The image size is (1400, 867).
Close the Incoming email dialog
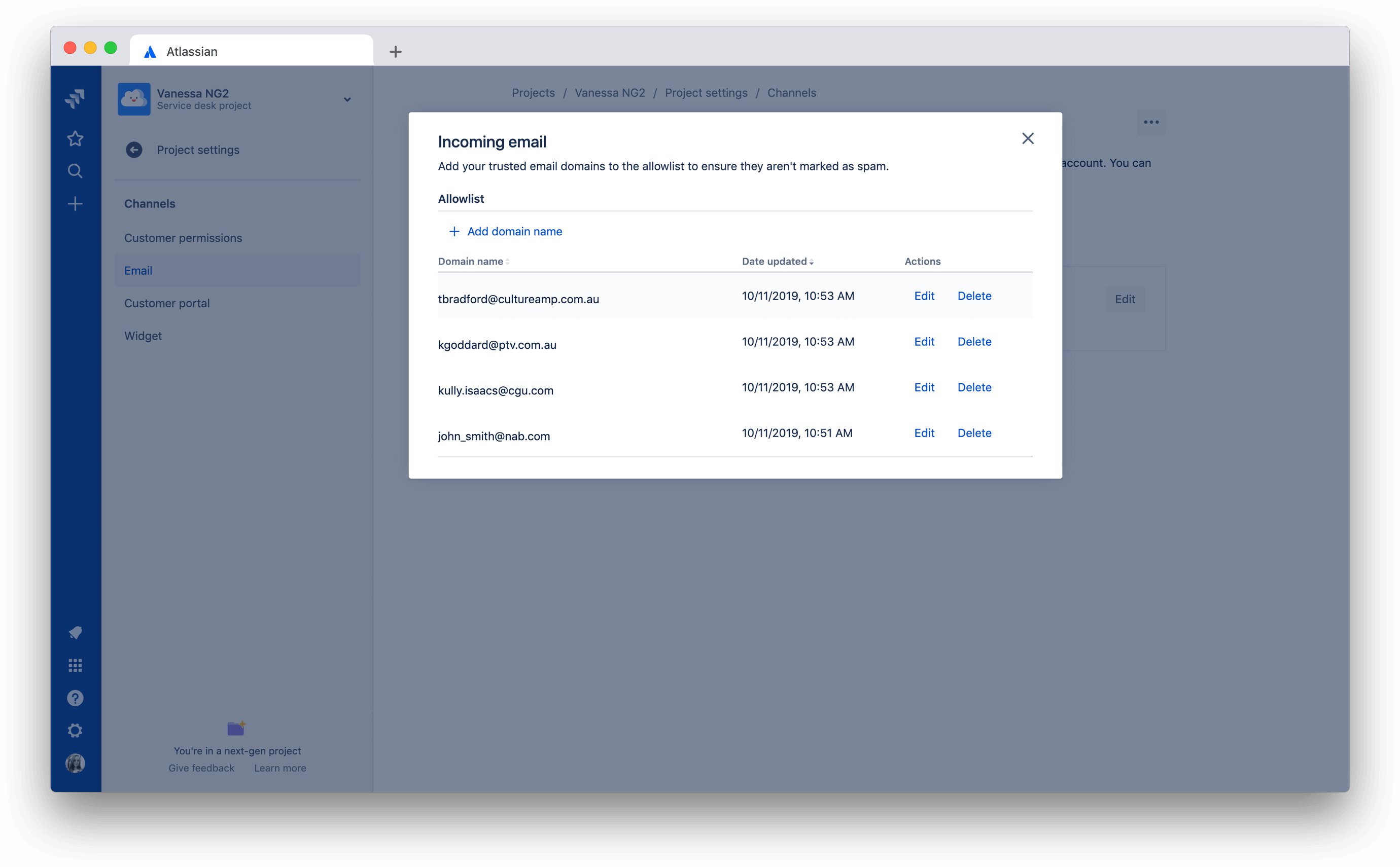click(1028, 138)
